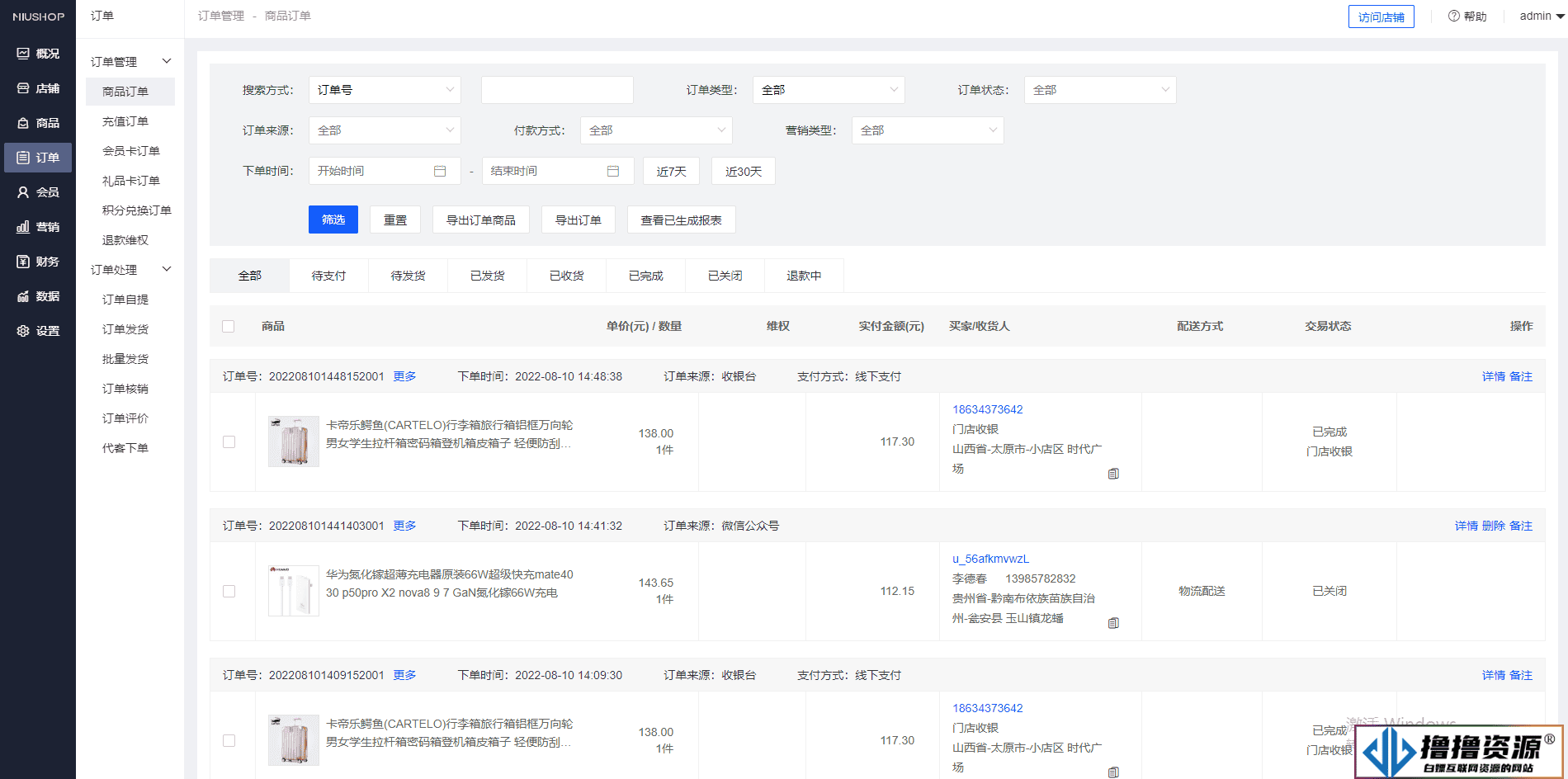Click 更多 next to order 202208101448152001

(x=404, y=376)
